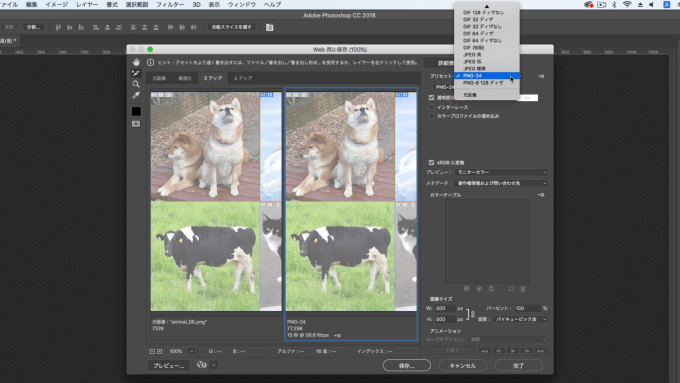This screenshot has width=680, height=383.
Task: Click zoom out minus button
Action: 152,351
